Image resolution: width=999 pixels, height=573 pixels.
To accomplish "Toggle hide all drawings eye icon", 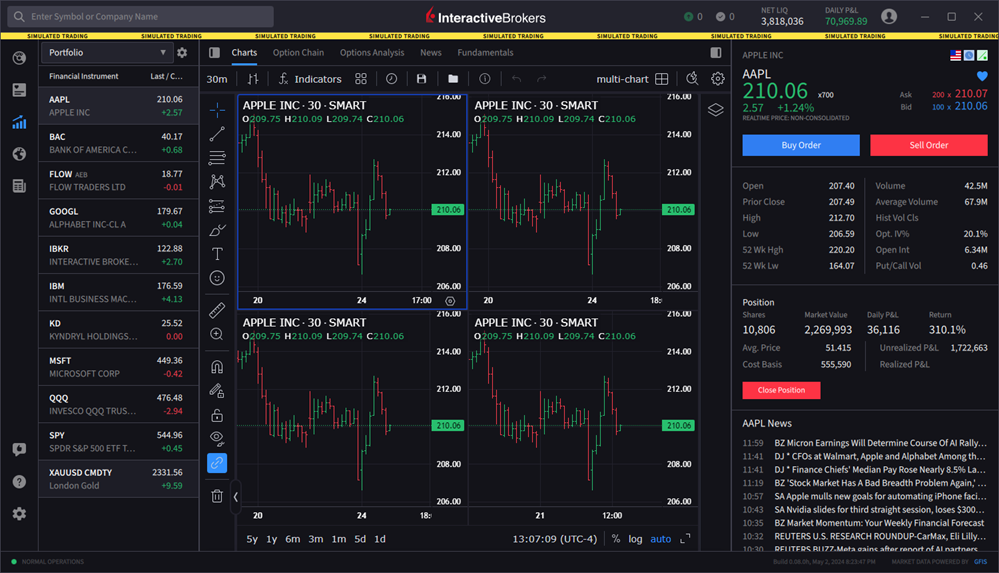I will [x=217, y=439].
